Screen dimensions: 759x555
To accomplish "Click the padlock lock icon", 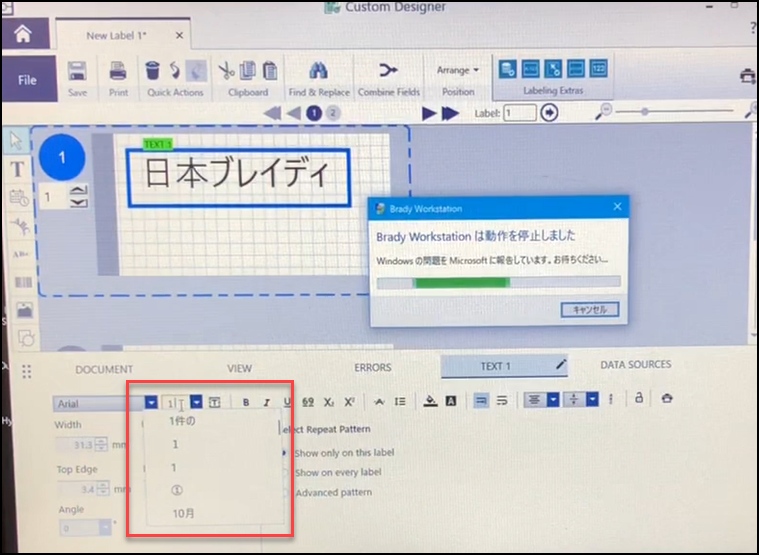I will tap(639, 398).
